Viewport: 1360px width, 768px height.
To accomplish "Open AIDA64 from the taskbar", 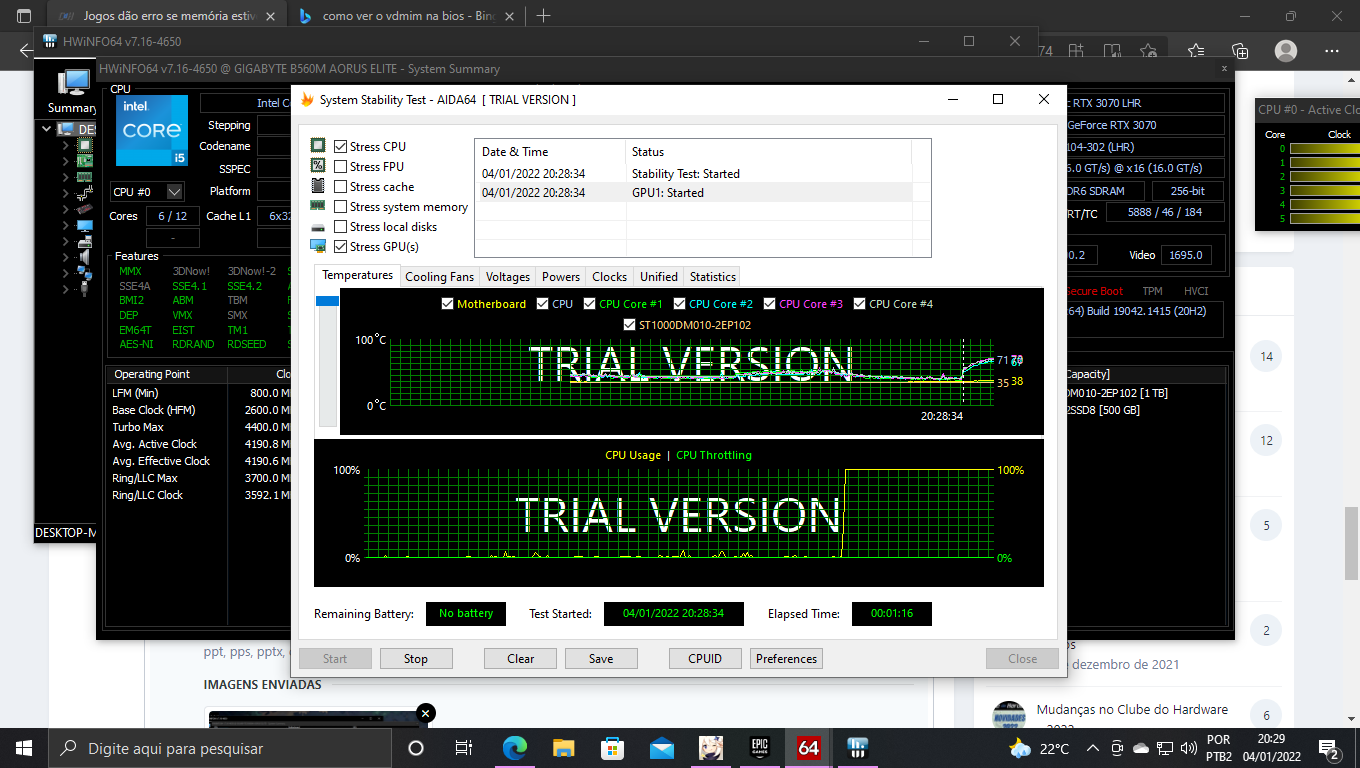I will pyautogui.click(x=809, y=747).
